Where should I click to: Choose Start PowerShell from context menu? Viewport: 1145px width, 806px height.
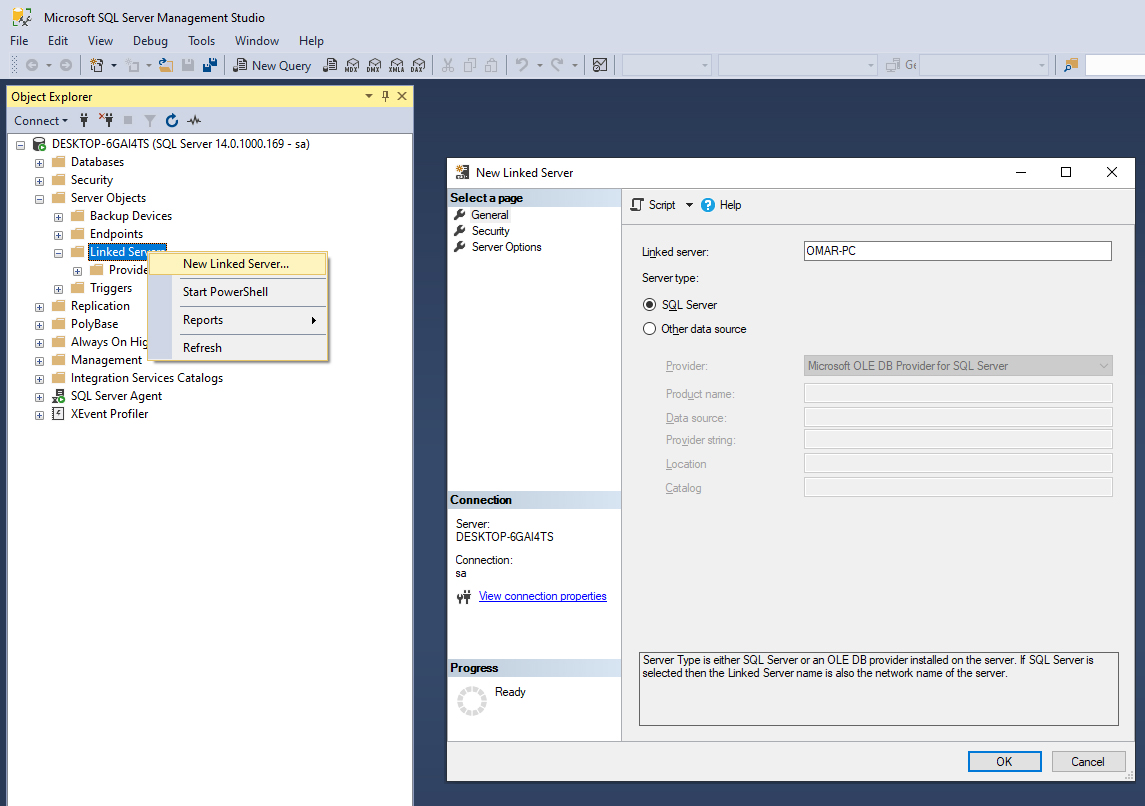click(x=238, y=291)
